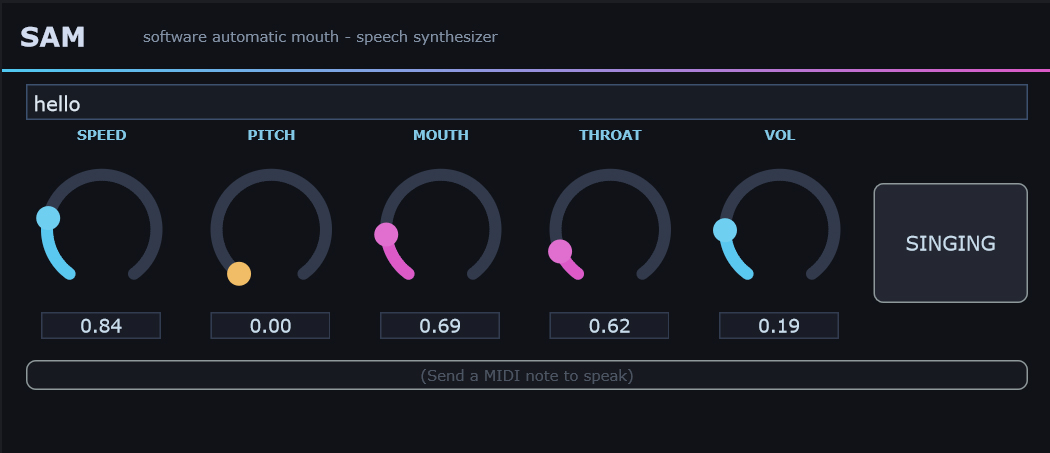
Task: Click the SPEED label
Action: [101, 135]
